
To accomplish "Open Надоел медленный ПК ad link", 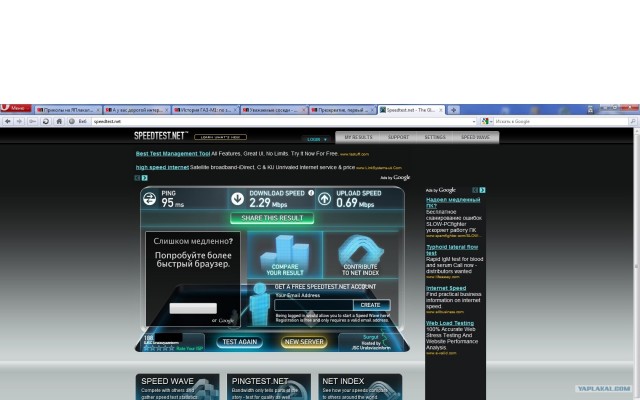I will pos(453,203).
